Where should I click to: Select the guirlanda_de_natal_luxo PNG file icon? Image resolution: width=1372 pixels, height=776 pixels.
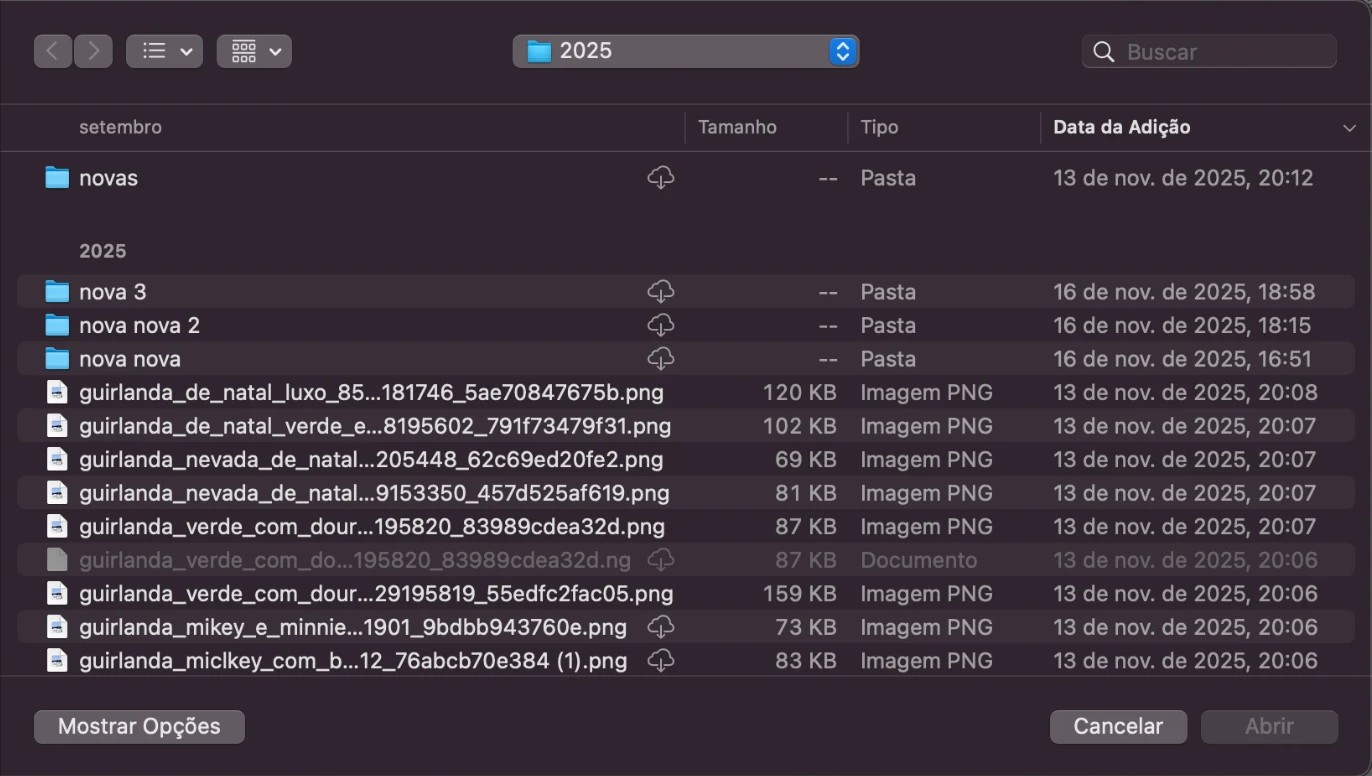pyautogui.click(x=57, y=392)
